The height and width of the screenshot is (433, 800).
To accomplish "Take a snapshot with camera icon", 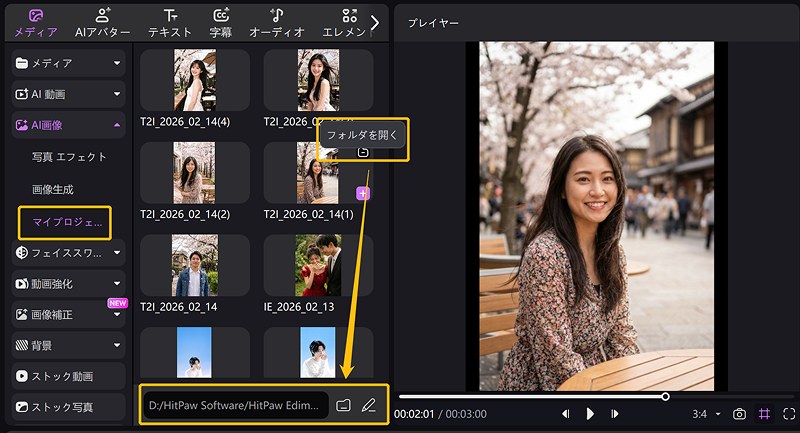I will click(x=739, y=413).
